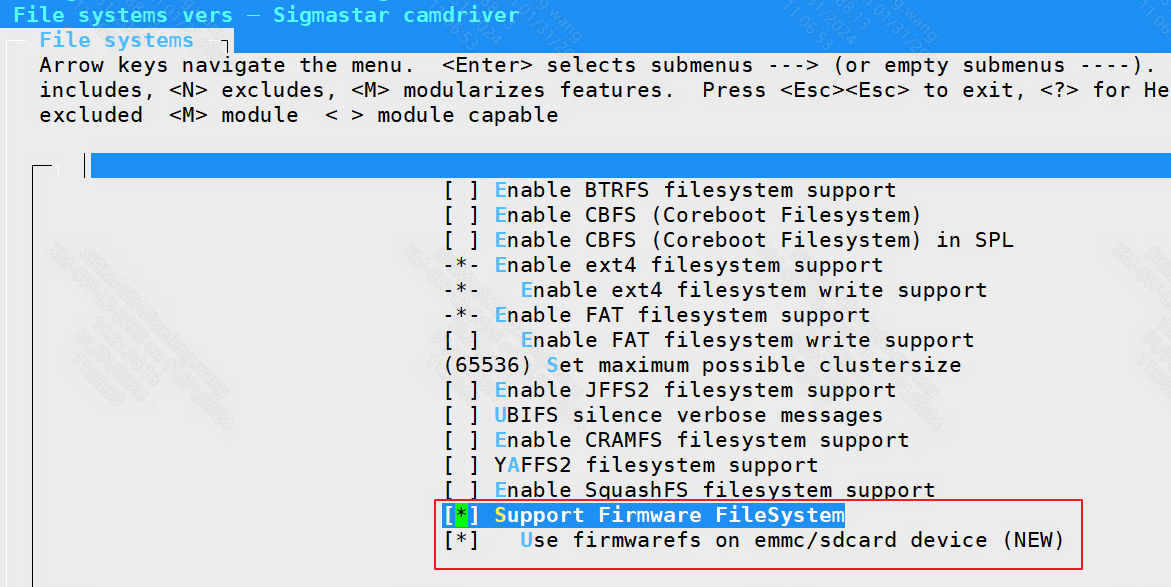Viewport: 1171px width, 587px height.
Task: Uncheck the Support Firmware FileSystem checkbox
Action: pos(461,515)
